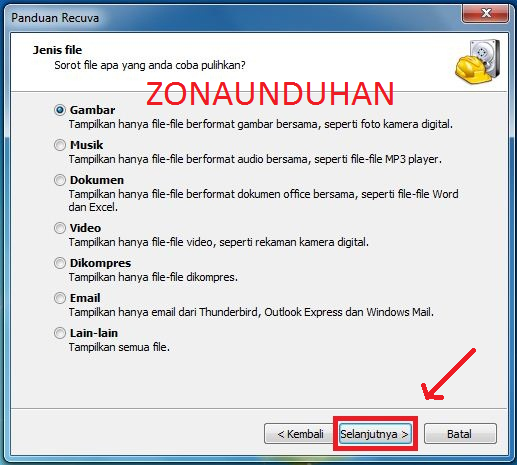
Task: Close the Panduan Recuva window
Action: [486, 13]
